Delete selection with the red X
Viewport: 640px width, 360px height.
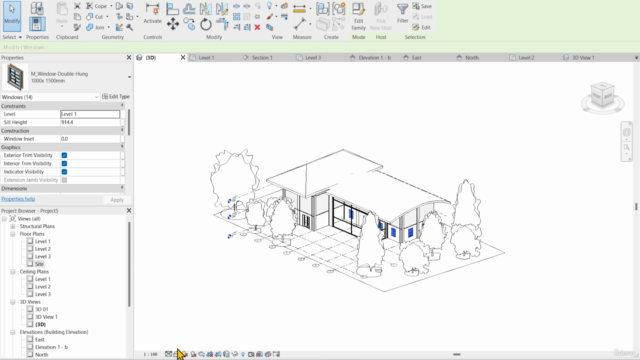pyautogui.click(x=257, y=27)
